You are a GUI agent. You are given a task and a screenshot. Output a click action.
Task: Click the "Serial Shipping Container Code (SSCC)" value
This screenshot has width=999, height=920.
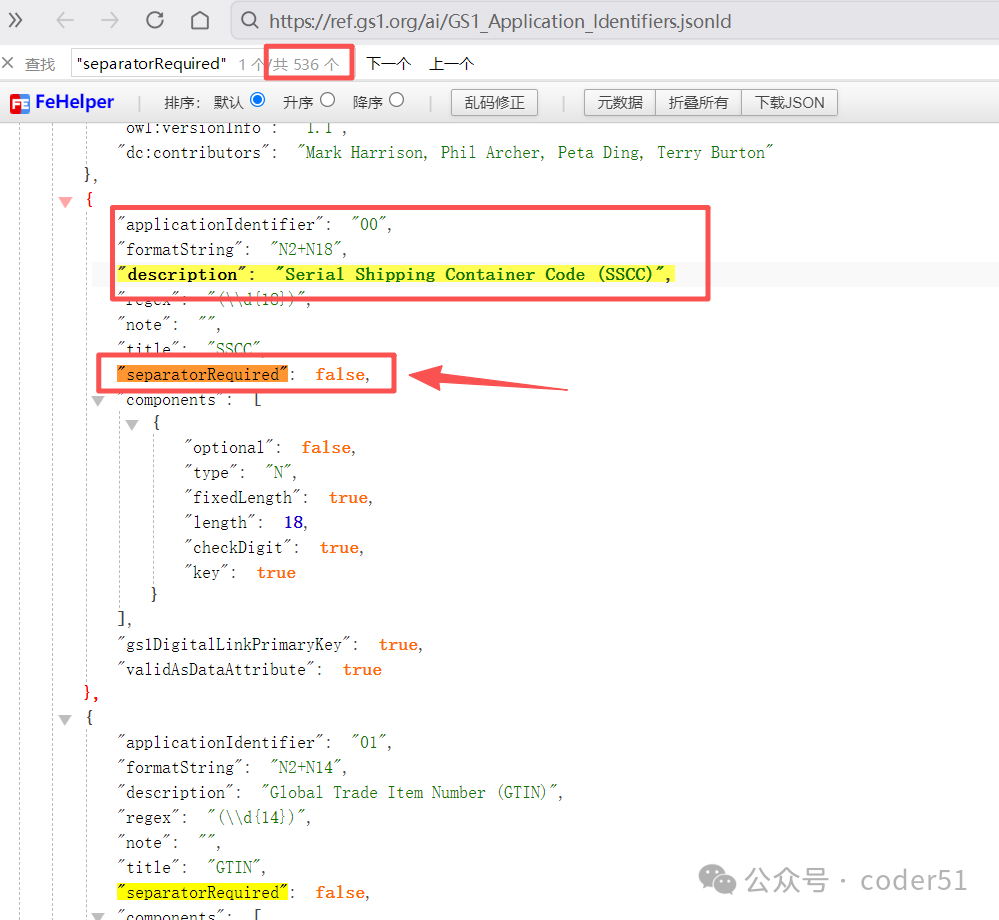471,275
